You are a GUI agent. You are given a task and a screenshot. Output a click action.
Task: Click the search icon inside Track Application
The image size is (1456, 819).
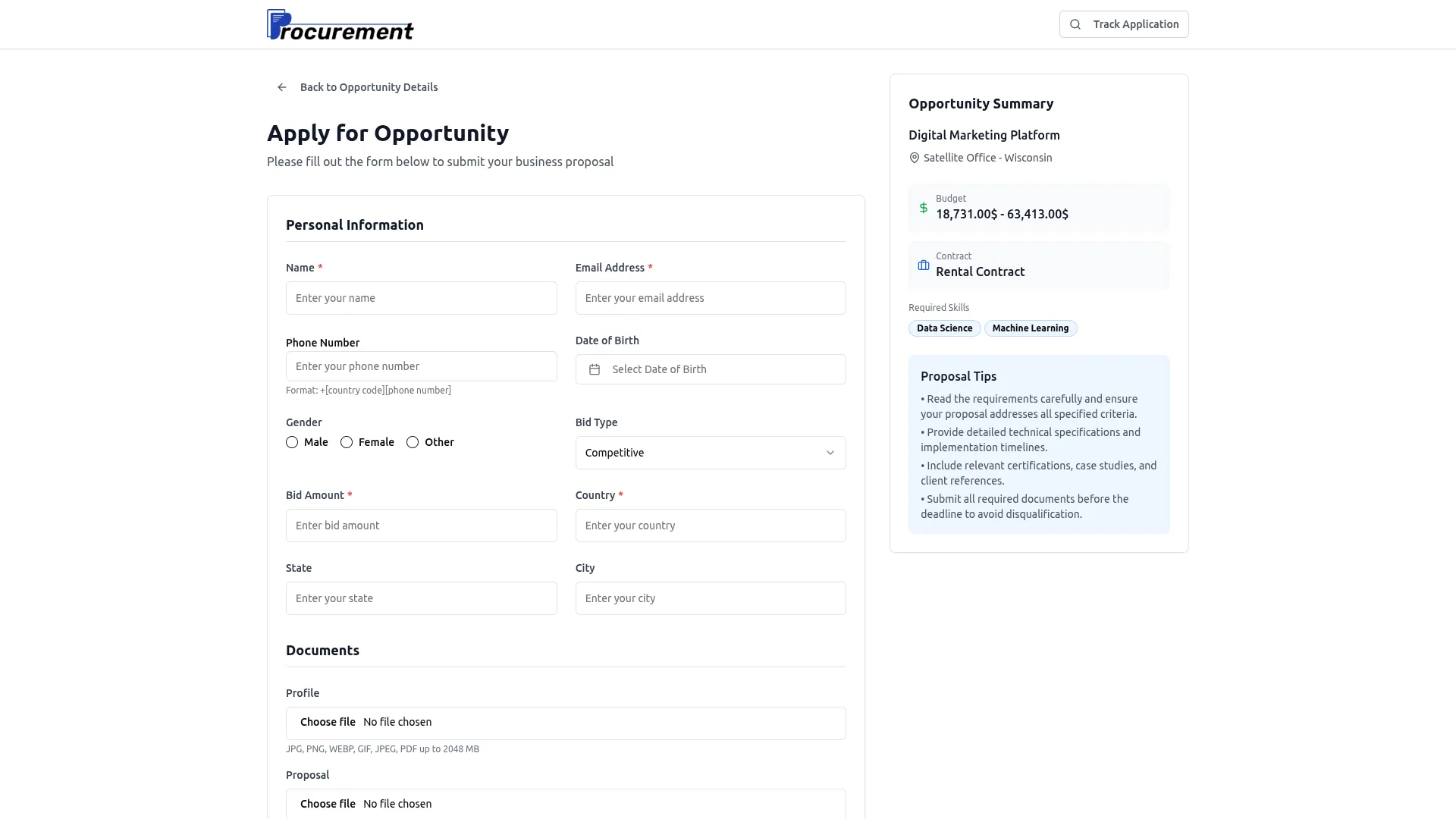coord(1075,24)
